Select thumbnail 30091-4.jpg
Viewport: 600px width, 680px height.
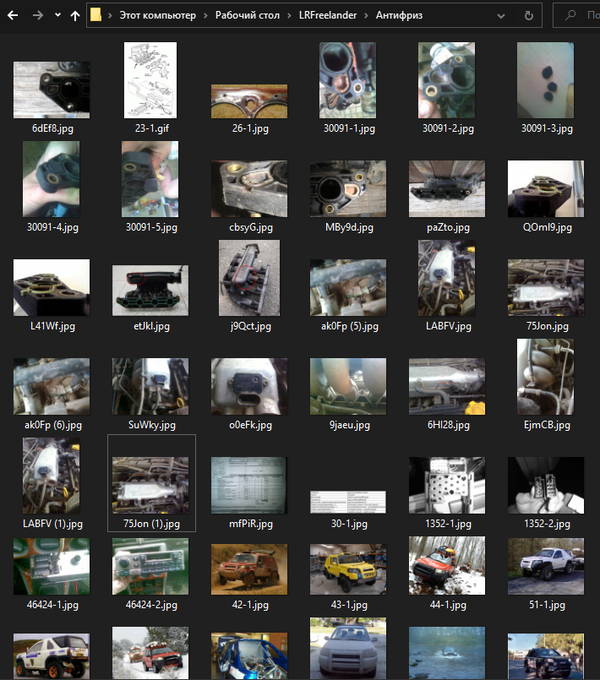coord(51,179)
